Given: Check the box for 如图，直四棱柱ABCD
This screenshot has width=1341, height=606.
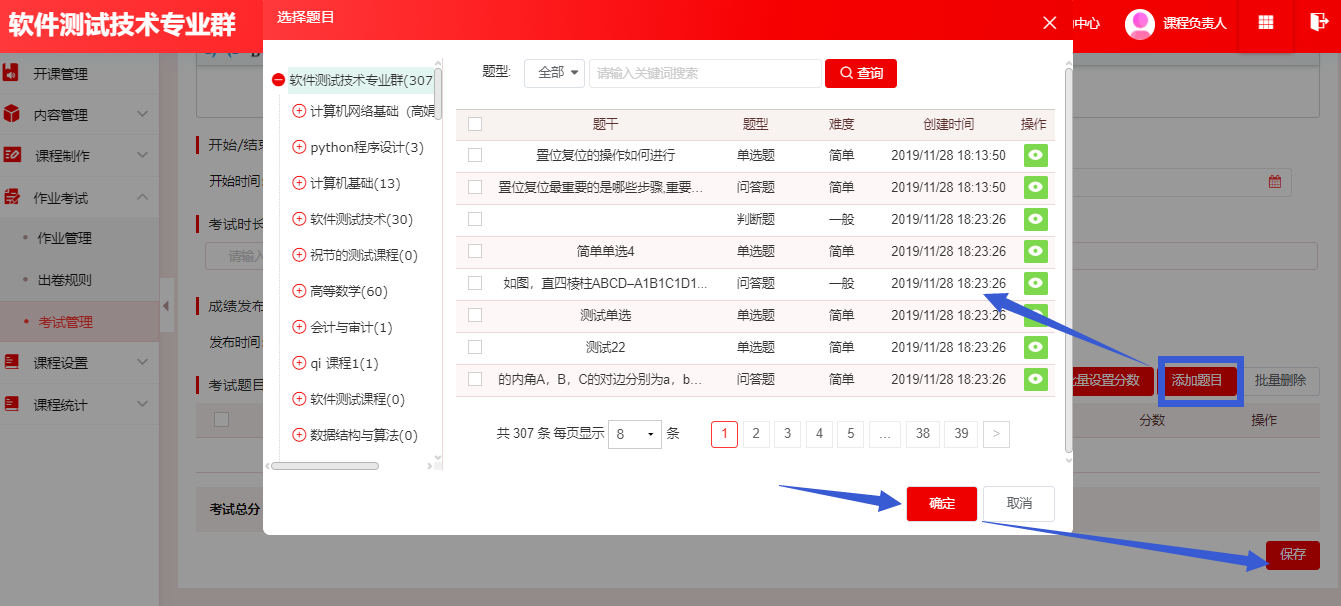Looking at the screenshot, I should point(475,283).
